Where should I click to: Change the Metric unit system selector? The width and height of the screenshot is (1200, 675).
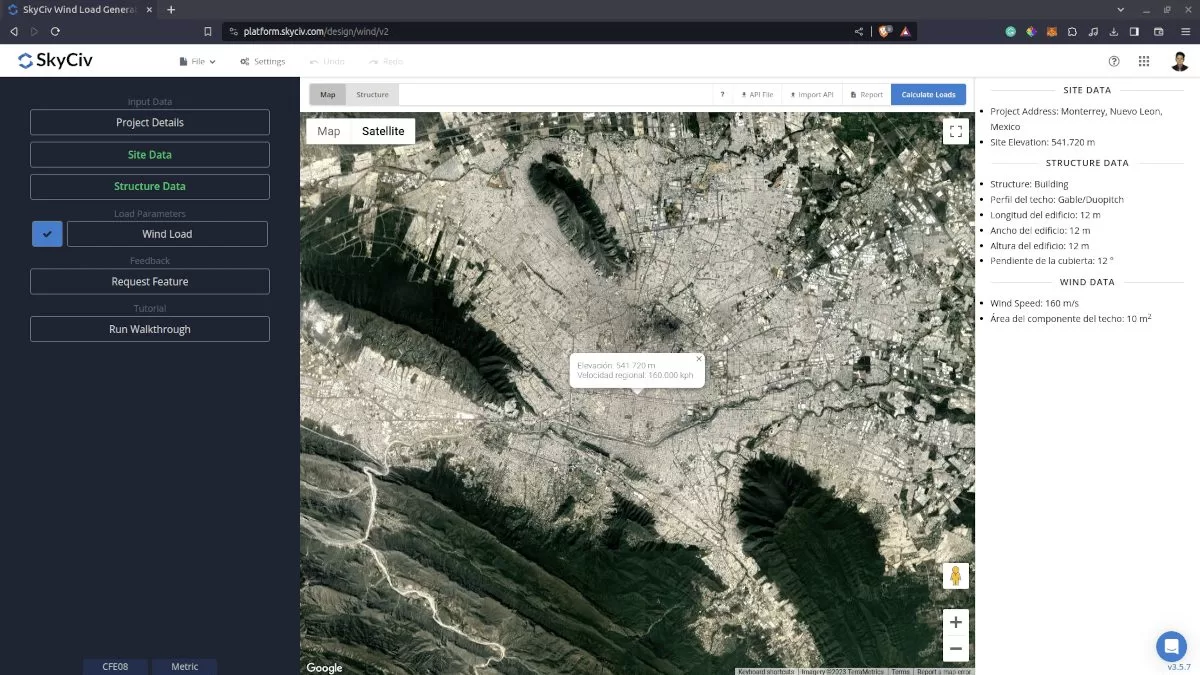(x=185, y=666)
